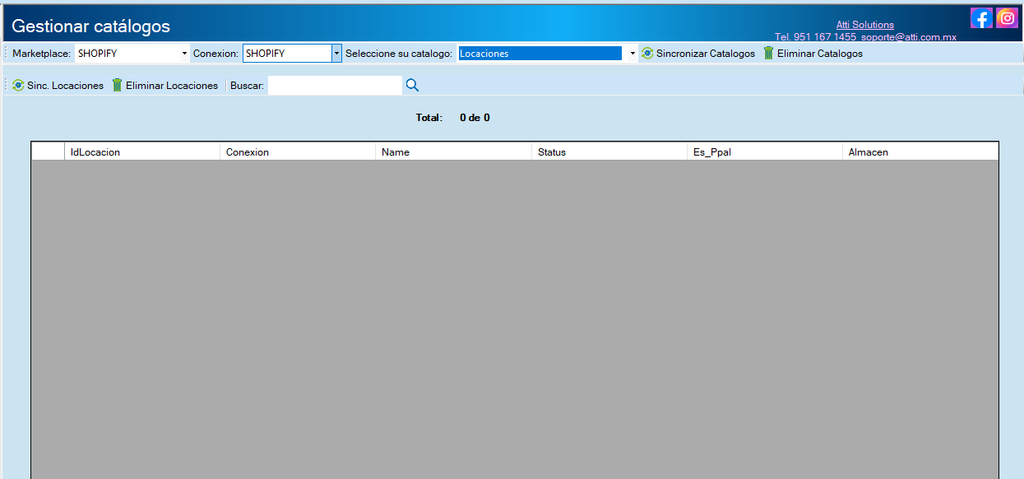Select the Marketplace SHOPIFY combo box
The image size is (1024, 479).
(132, 54)
